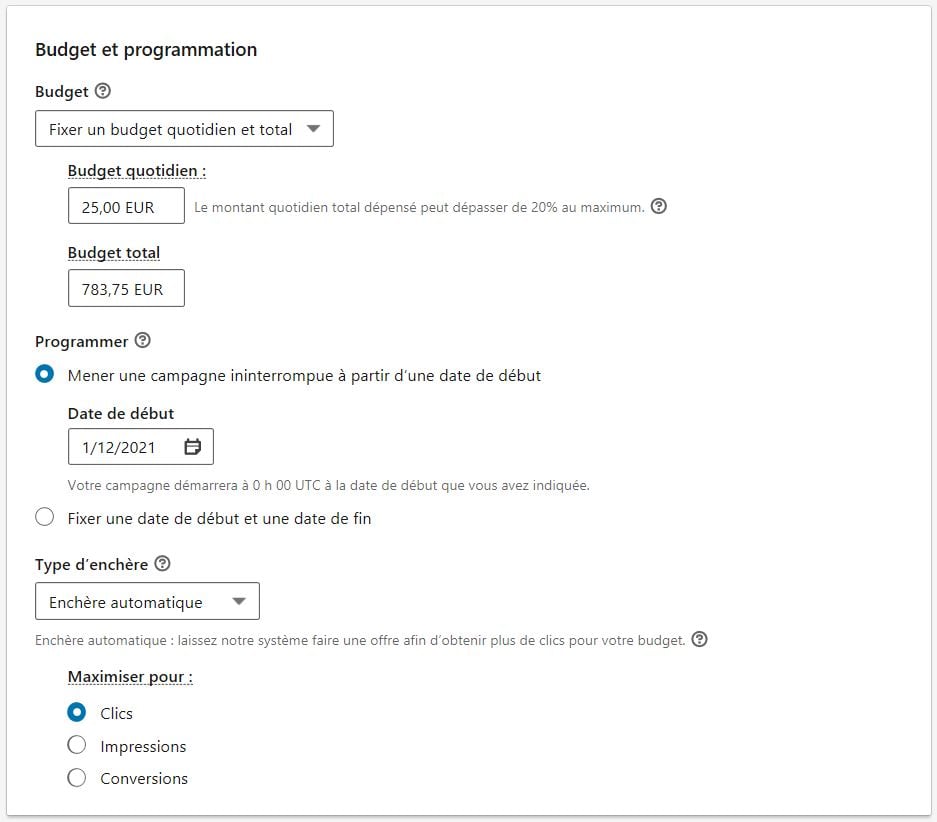Open help for Type d'enchère
Image resolution: width=937 pixels, height=822 pixels.
pyautogui.click(x=163, y=564)
